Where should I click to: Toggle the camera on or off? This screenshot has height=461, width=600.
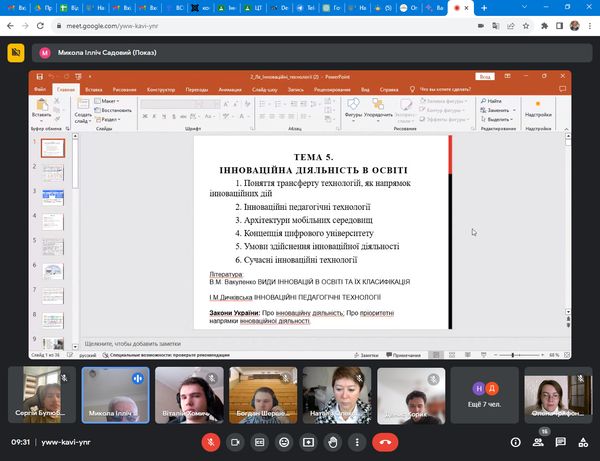click(236, 441)
